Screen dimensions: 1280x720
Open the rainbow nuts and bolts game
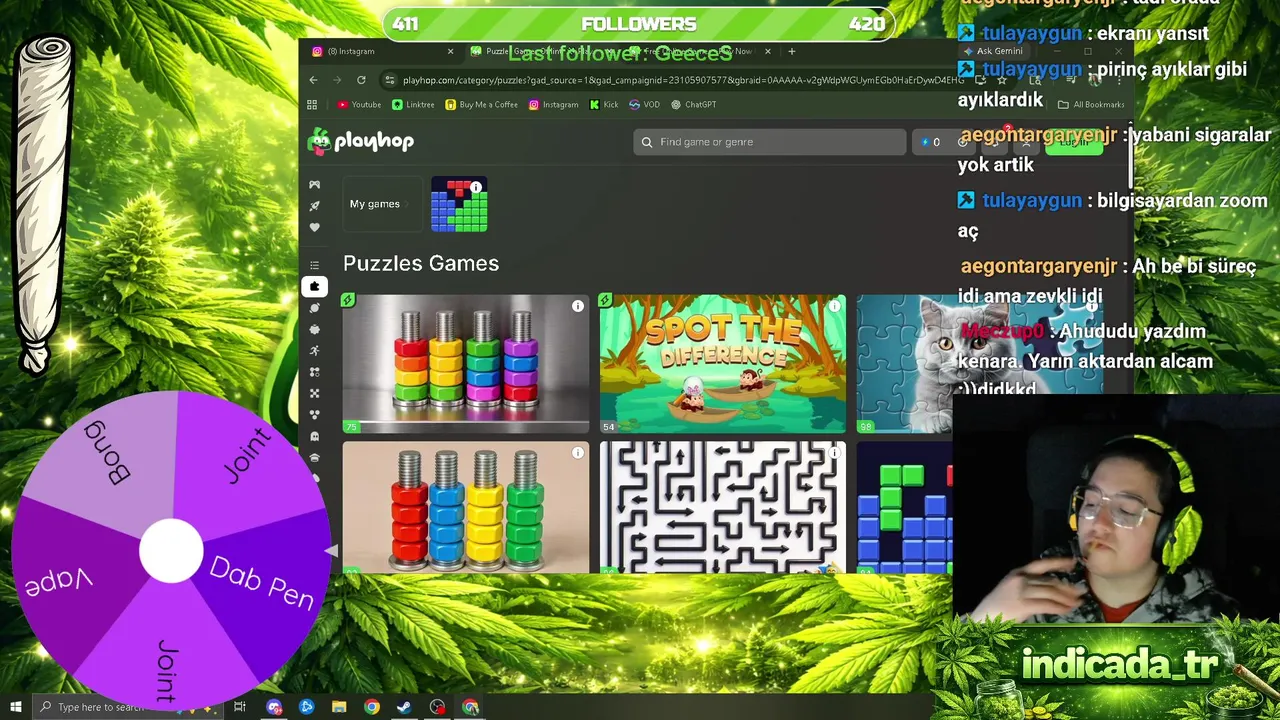(466, 364)
